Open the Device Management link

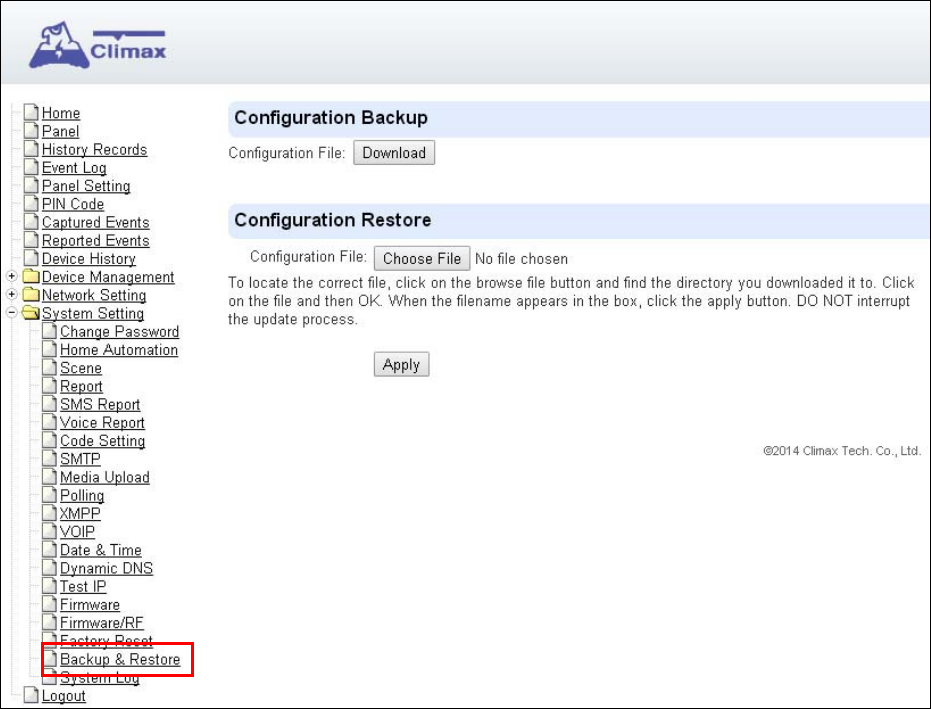pos(107,277)
